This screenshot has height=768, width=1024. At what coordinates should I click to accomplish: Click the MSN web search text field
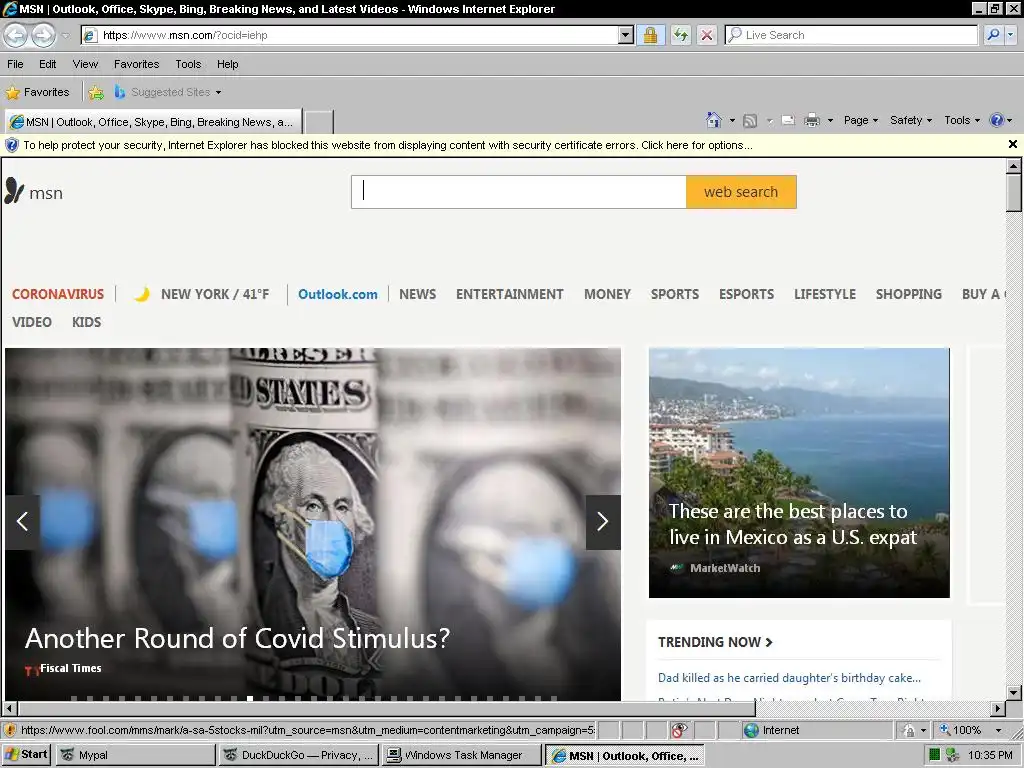(x=519, y=192)
